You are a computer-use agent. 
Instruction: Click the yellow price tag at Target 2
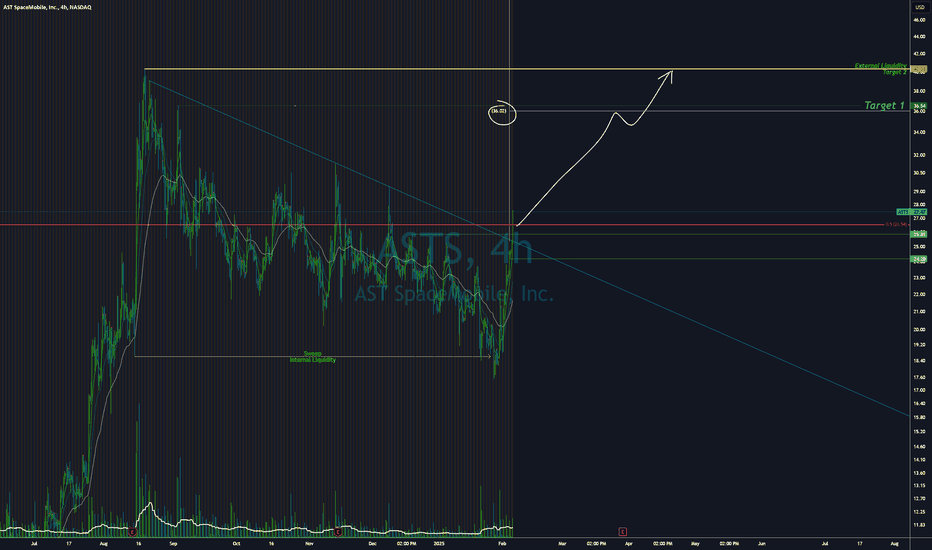tap(919, 69)
